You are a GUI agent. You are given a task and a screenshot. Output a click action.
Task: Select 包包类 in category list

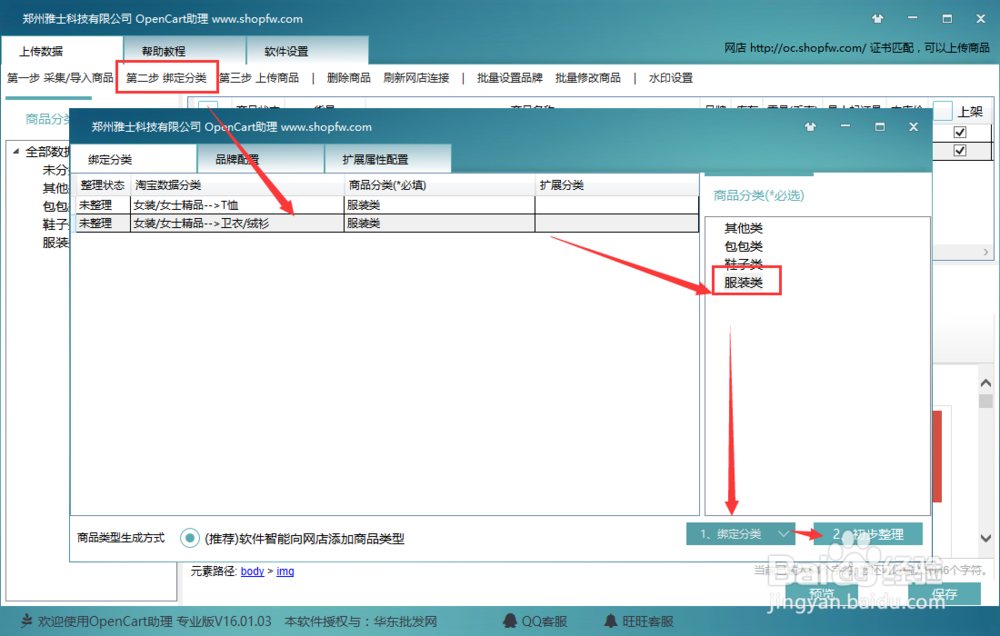744,246
